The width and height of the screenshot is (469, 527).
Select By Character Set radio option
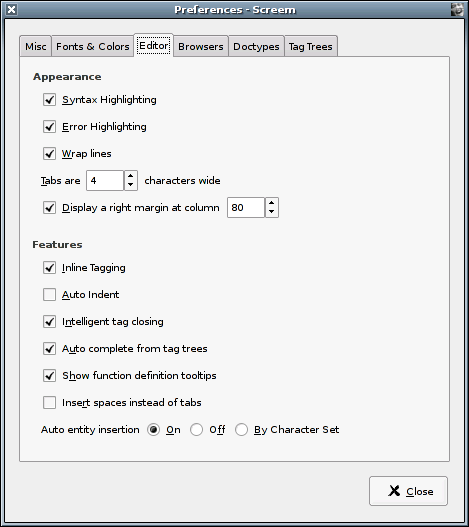241,430
